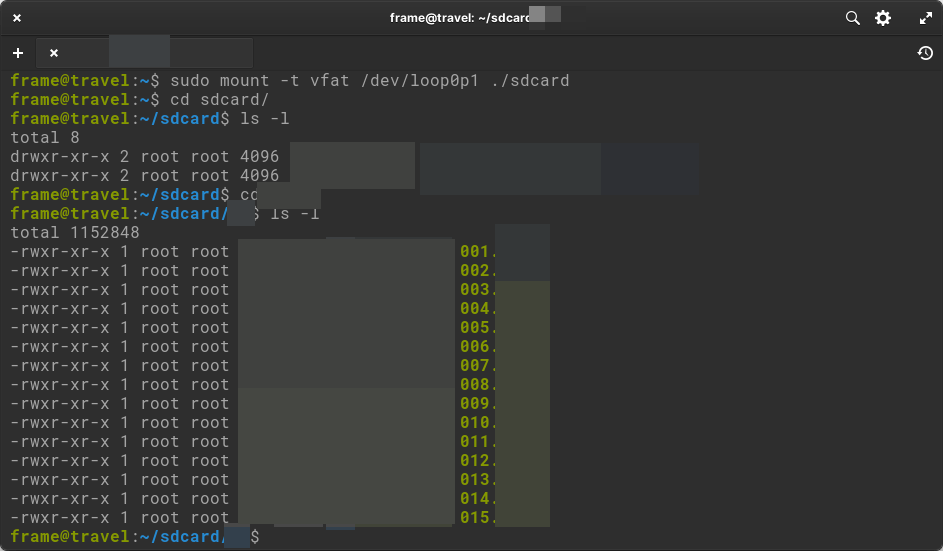Image resolution: width=943 pixels, height=551 pixels.
Task: Click the "total 1152848" output line
Action: click(75, 232)
